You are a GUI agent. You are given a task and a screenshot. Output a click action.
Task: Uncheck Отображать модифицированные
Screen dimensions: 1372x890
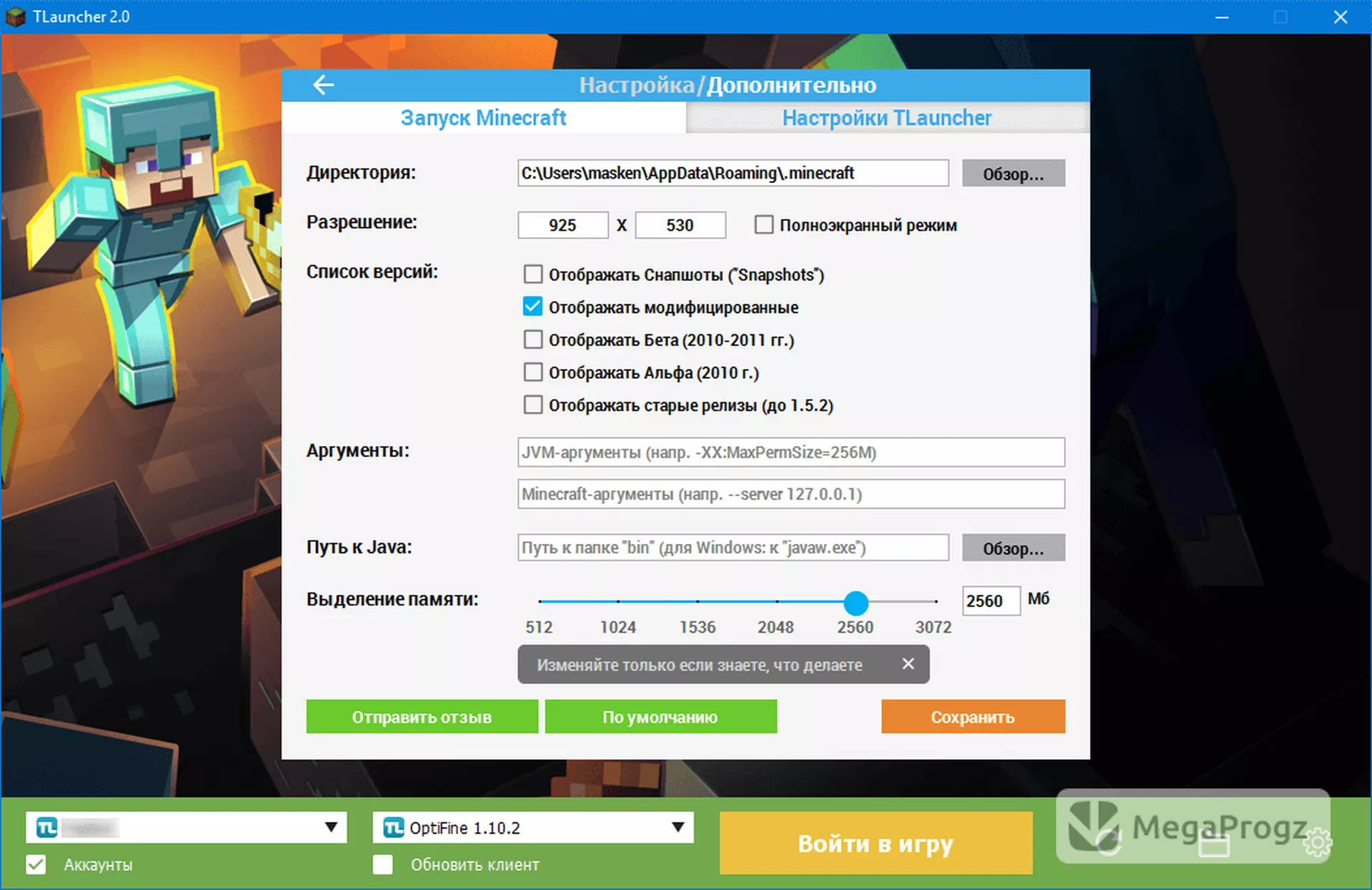point(533,307)
